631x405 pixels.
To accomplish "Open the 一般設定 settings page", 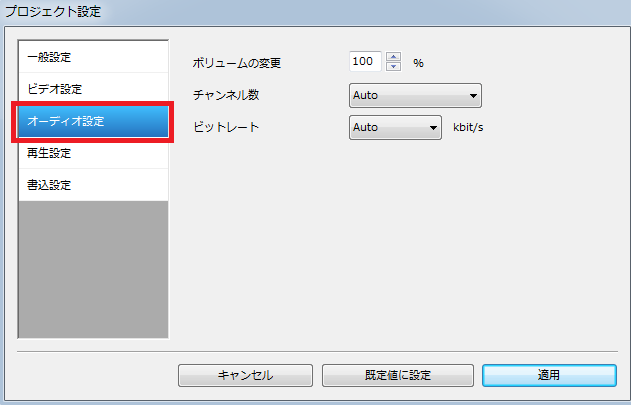I will pos(93,57).
